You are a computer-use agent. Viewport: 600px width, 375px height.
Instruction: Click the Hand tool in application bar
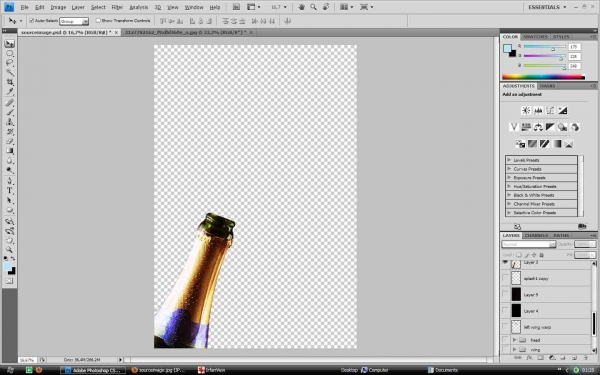click(x=302, y=7)
